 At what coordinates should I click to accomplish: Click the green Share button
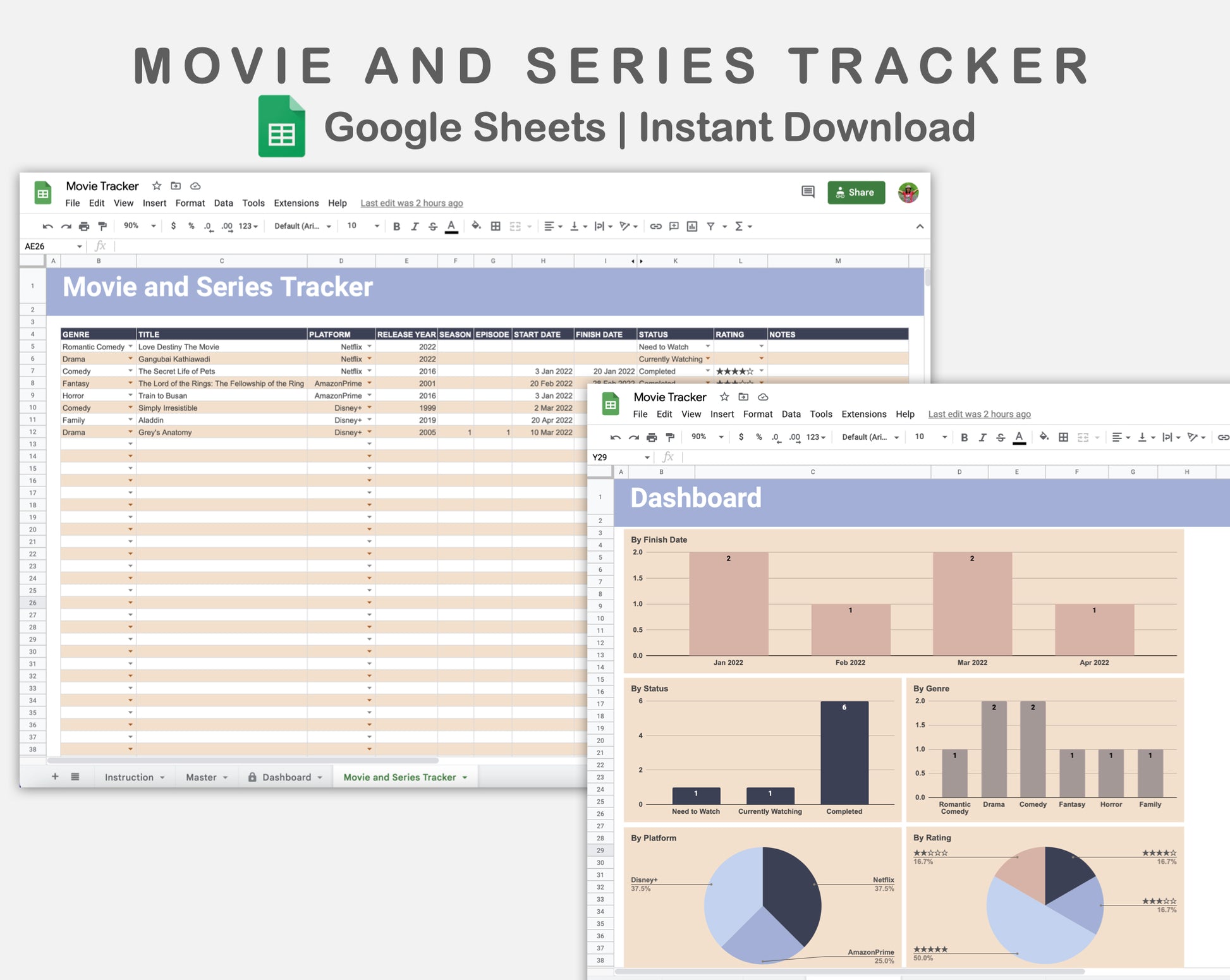tap(856, 192)
